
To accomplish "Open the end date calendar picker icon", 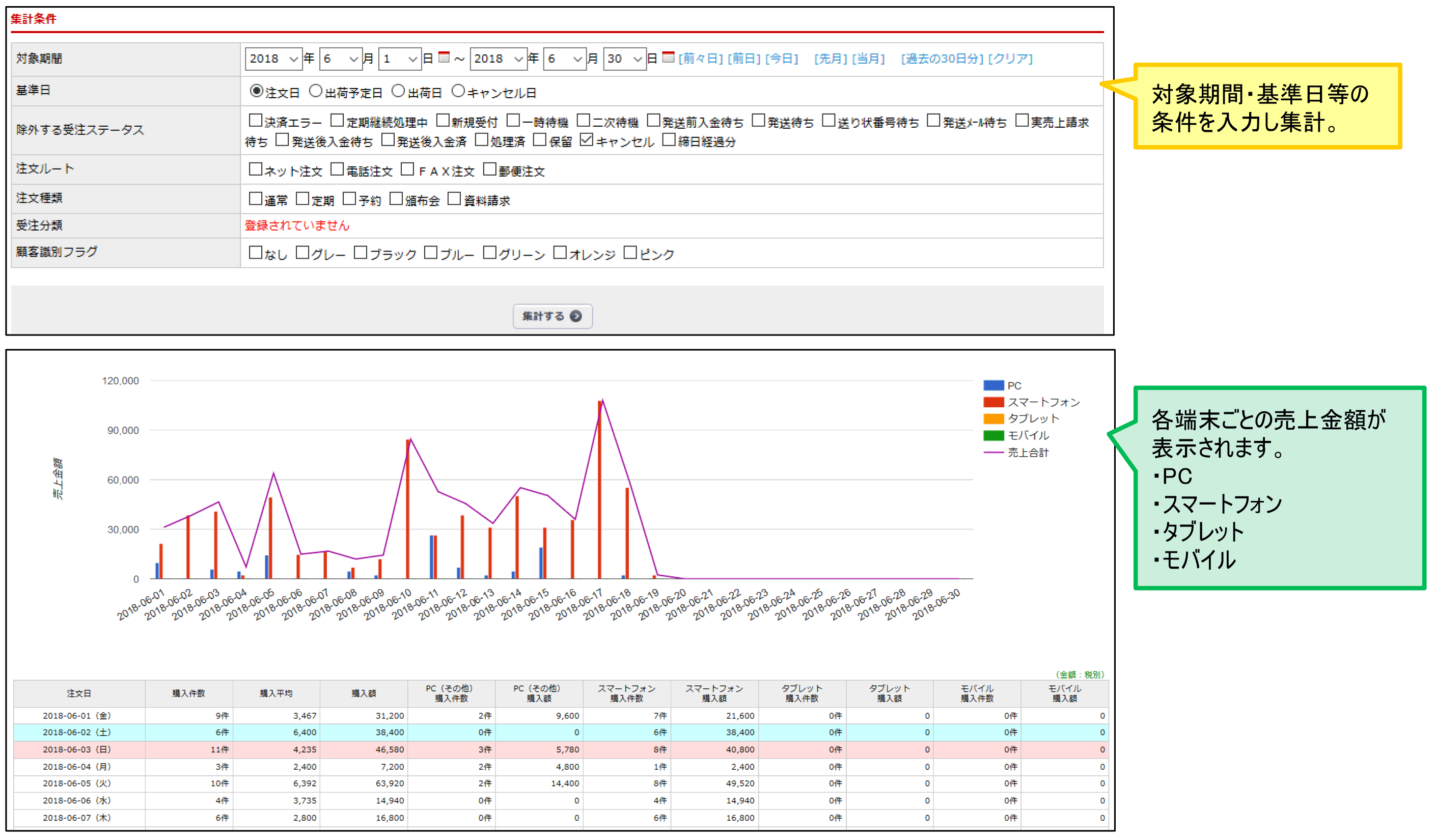I will 669,57.
